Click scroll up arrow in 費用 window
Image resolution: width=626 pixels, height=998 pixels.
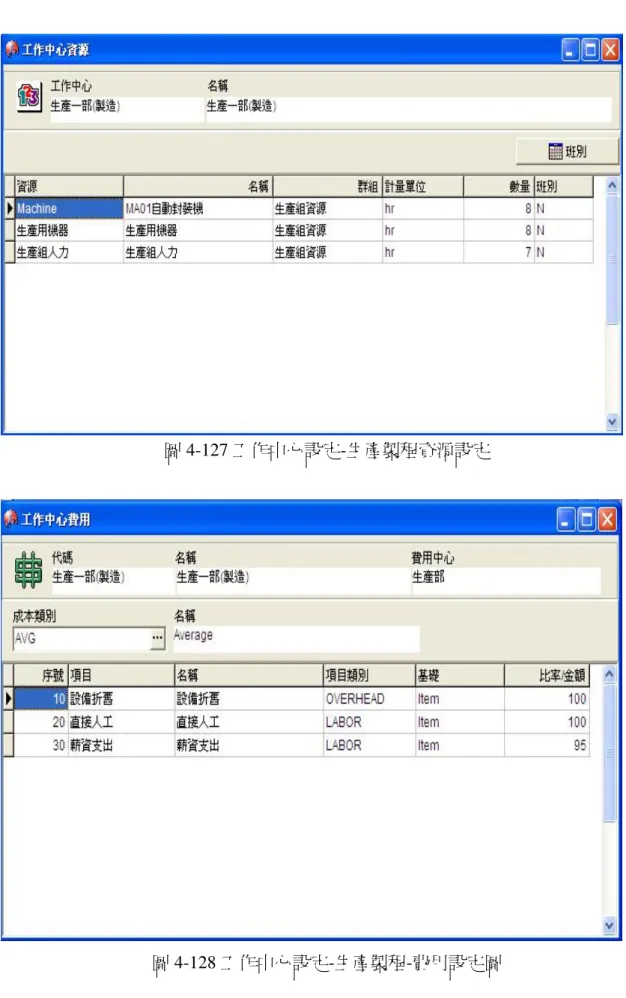(609, 675)
